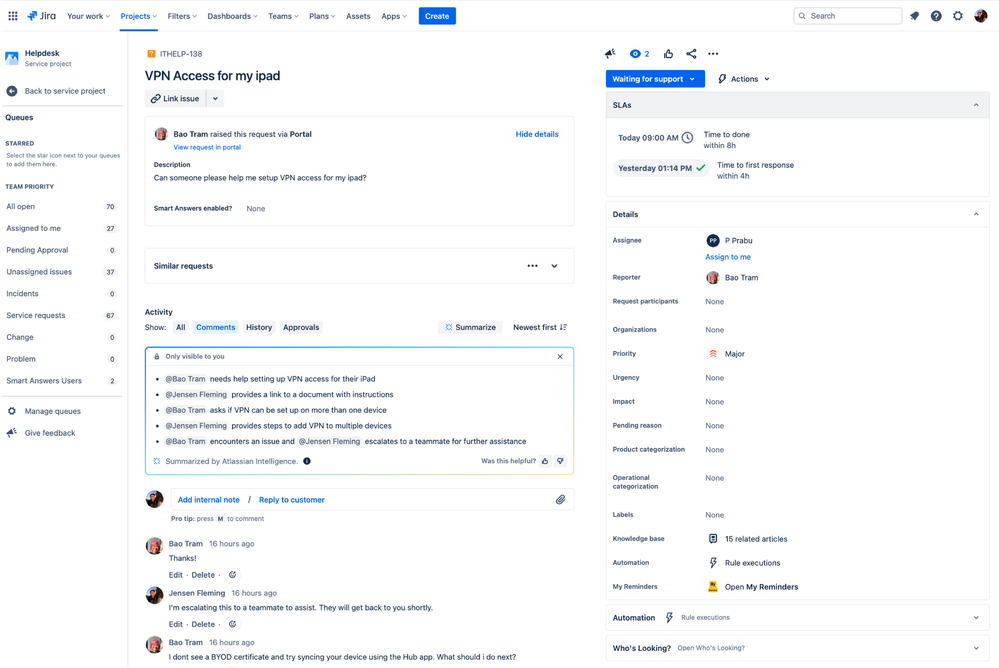This screenshot has width=999, height=668.
Task: Open the Projects menu
Action: pyautogui.click(x=138, y=16)
